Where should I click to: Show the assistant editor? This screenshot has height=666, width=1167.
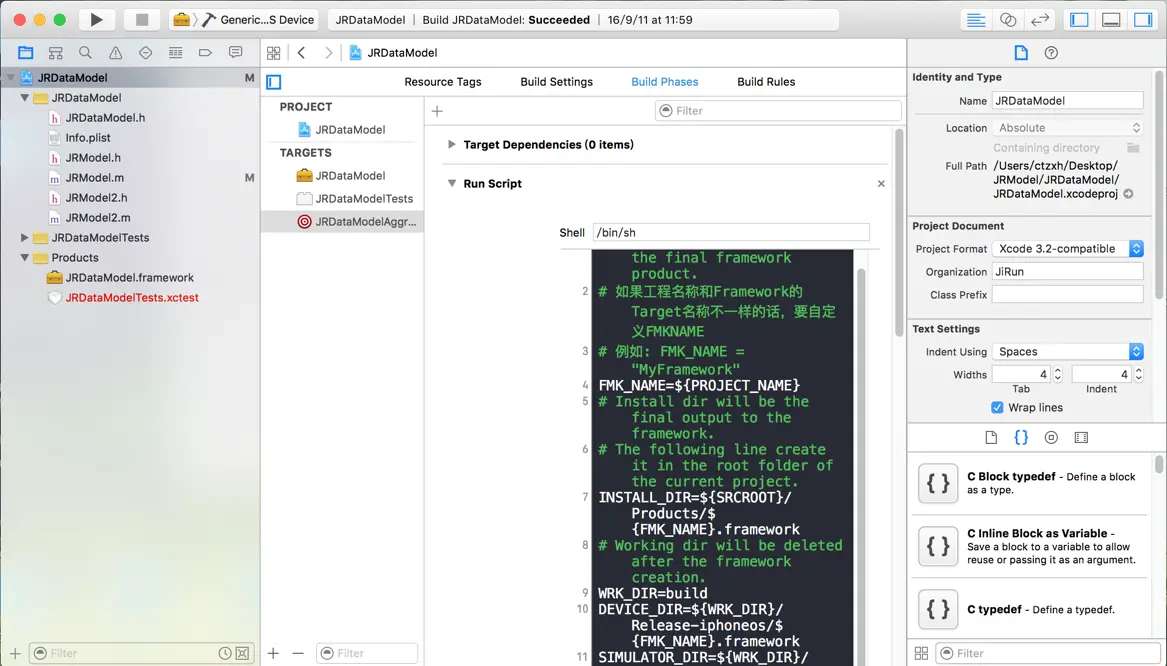(x=1008, y=20)
